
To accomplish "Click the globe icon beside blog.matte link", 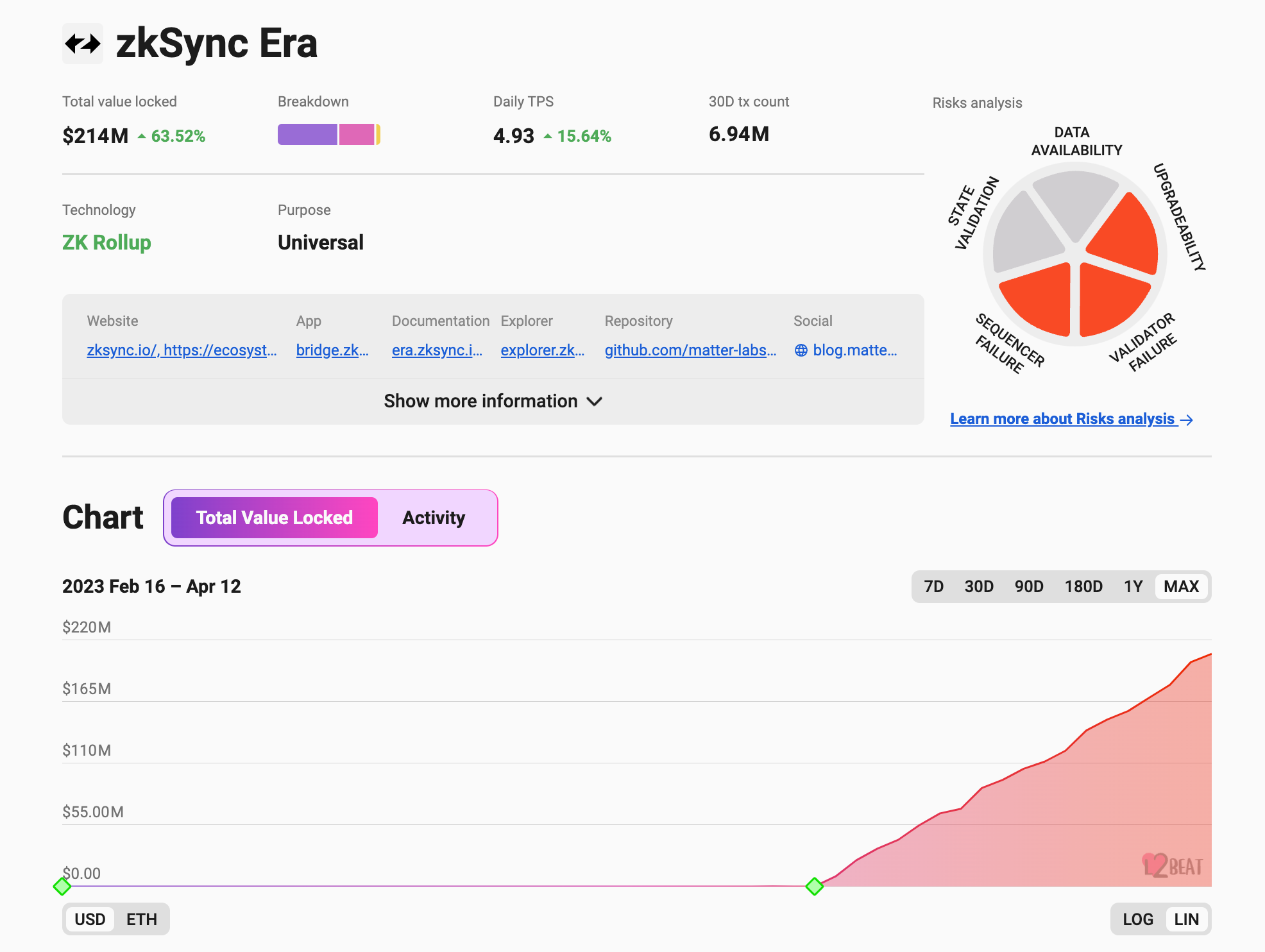I will (801, 350).
